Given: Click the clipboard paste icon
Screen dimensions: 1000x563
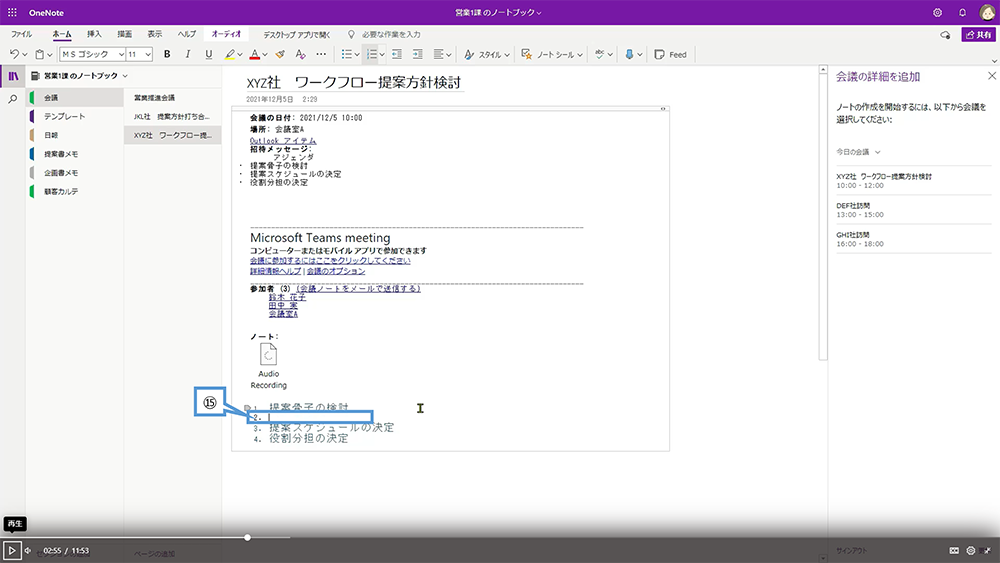Looking at the screenshot, I should pos(40,54).
